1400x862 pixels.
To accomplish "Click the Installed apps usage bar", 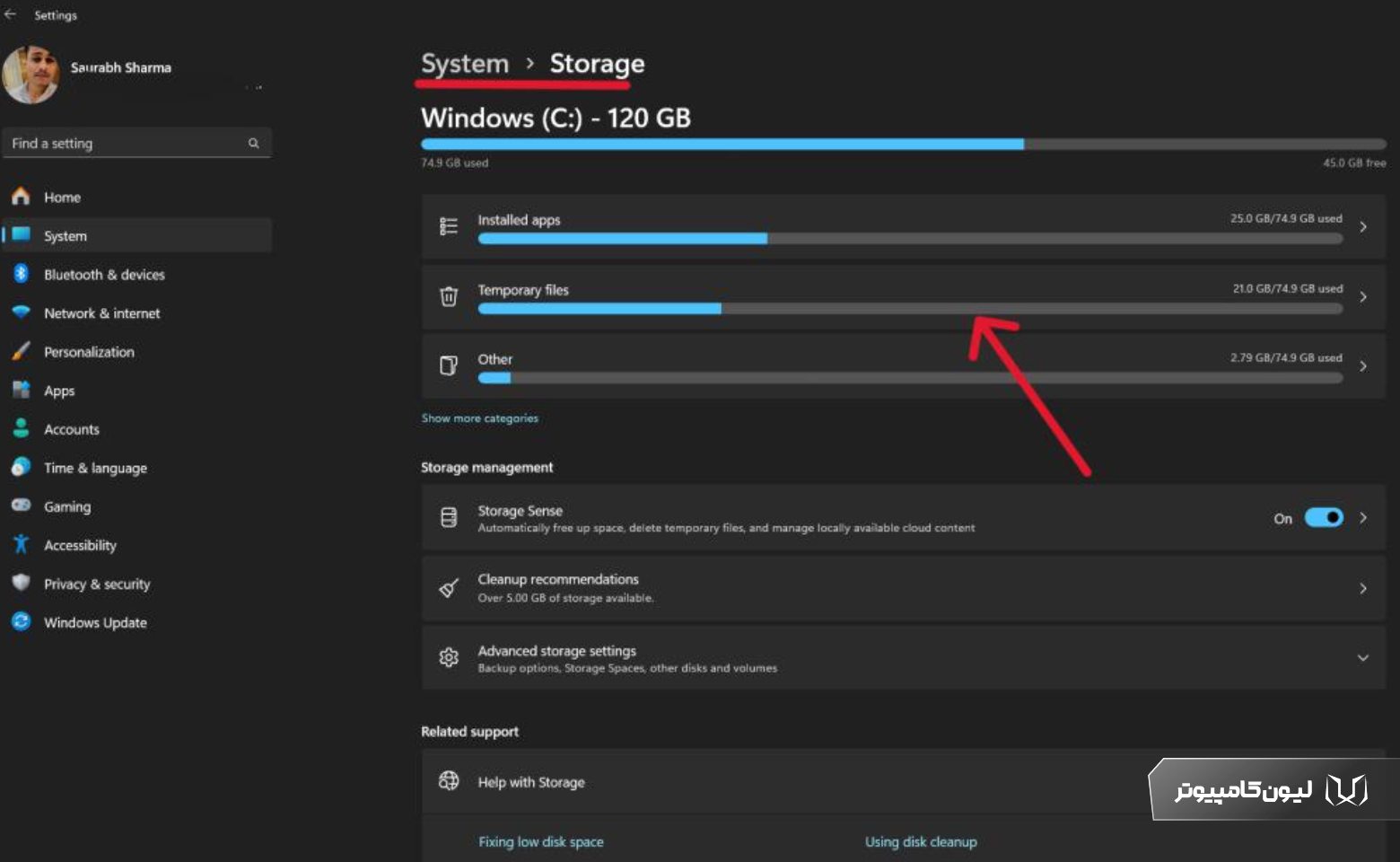I will (x=910, y=239).
